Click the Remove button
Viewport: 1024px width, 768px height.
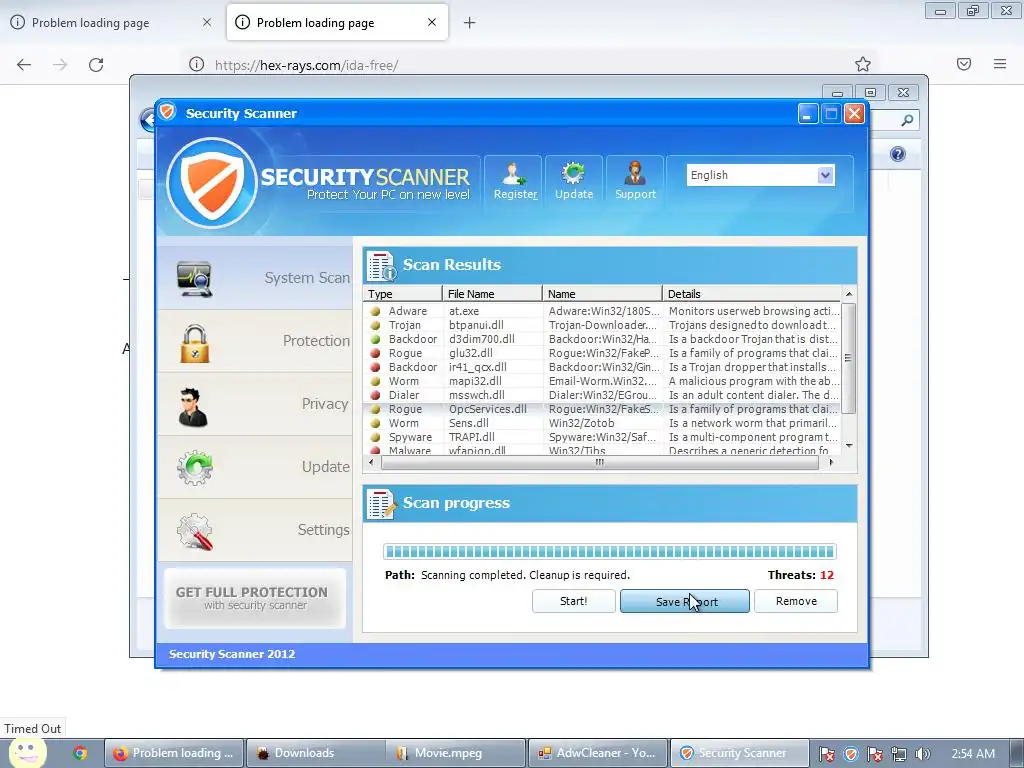point(796,601)
